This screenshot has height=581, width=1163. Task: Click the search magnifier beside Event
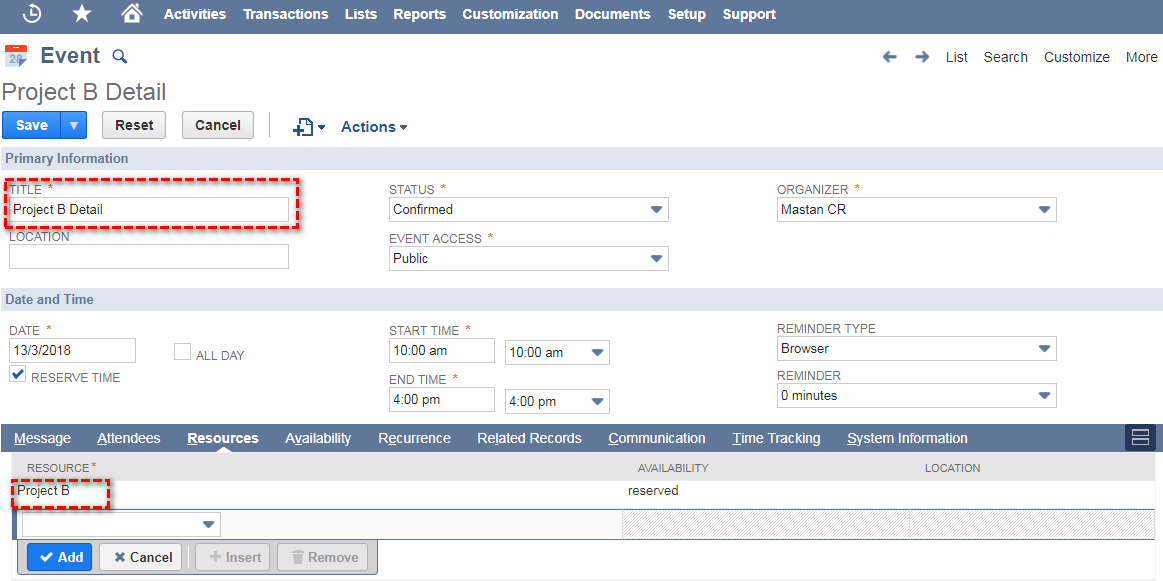click(x=119, y=57)
